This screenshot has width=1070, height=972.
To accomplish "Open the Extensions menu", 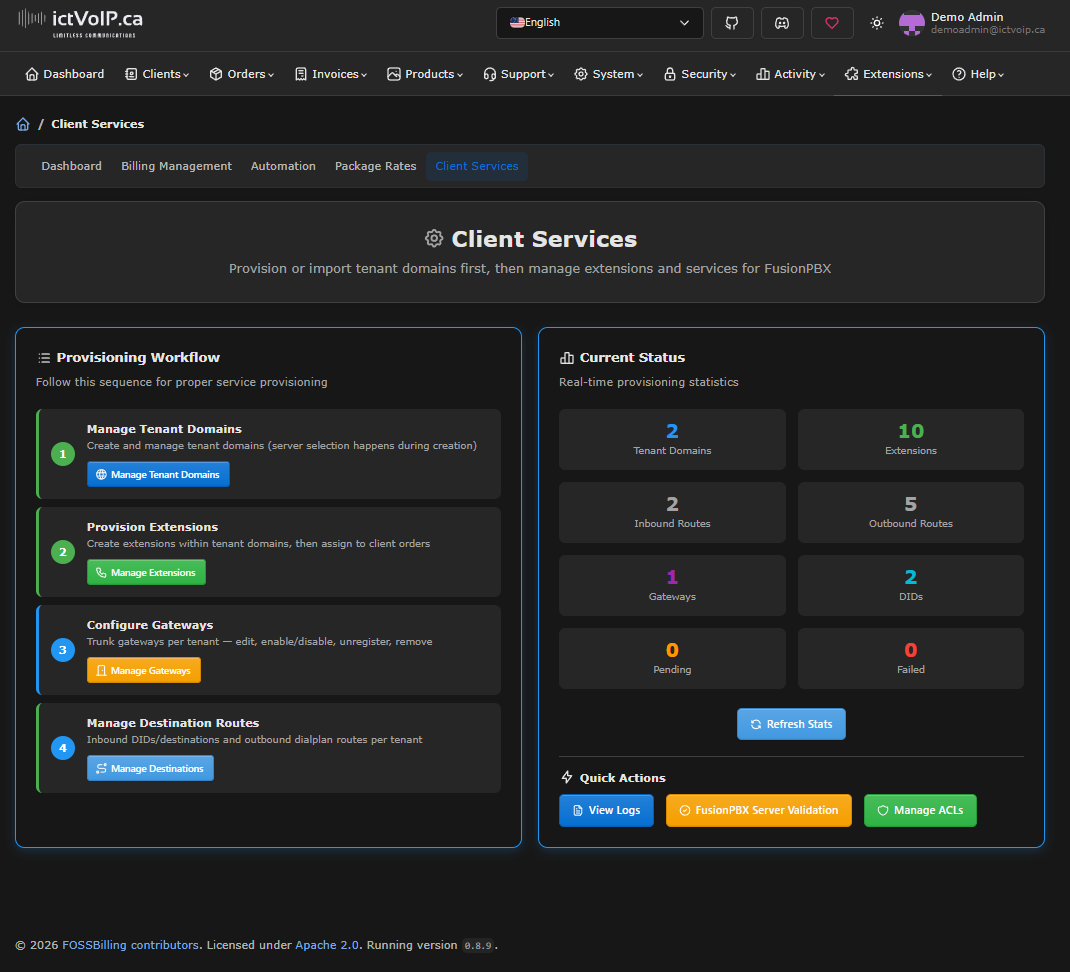I will (888, 74).
